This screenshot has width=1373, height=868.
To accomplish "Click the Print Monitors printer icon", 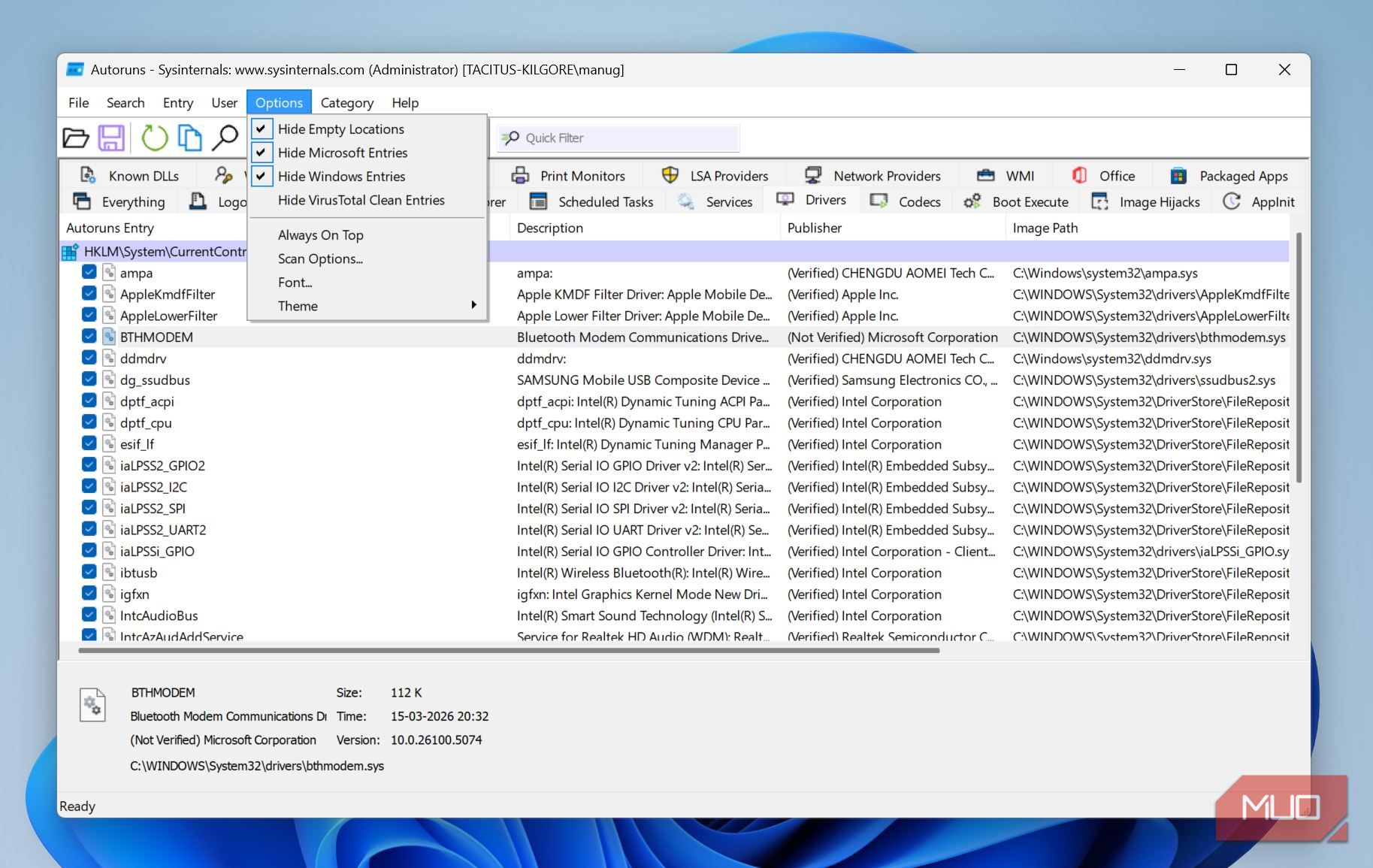I will 520,176.
